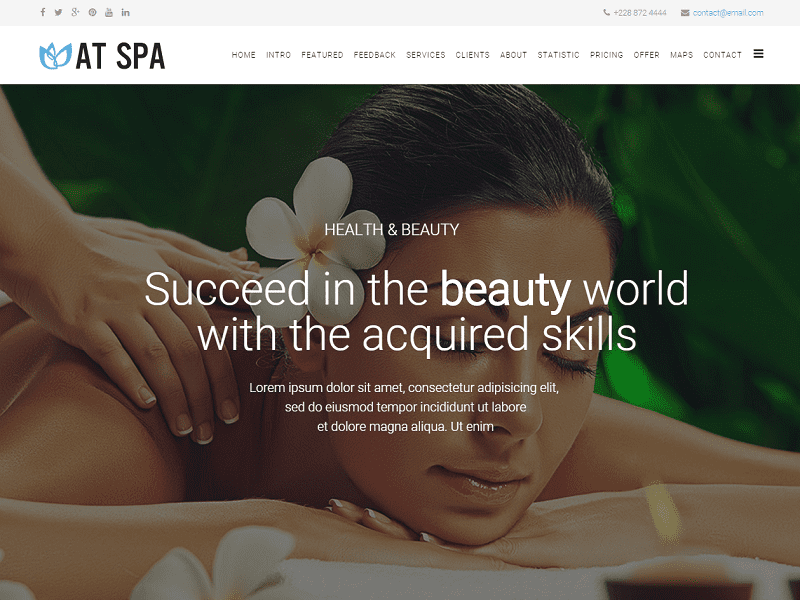This screenshot has width=800, height=600.
Task: Open the YouTube social icon
Action: click(x=109, y=12)
